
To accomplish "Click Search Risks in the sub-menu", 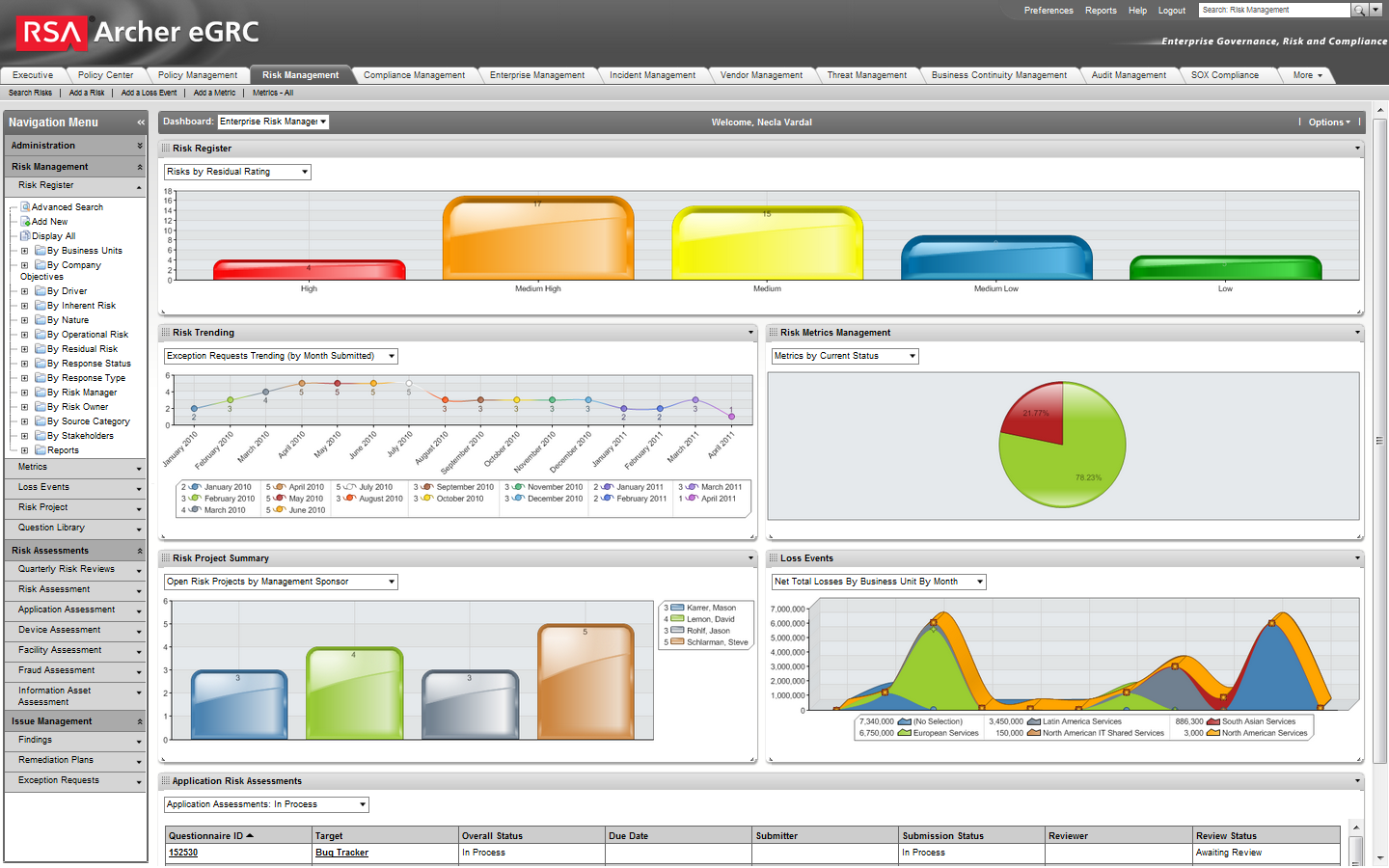I will tap(31, 93).
